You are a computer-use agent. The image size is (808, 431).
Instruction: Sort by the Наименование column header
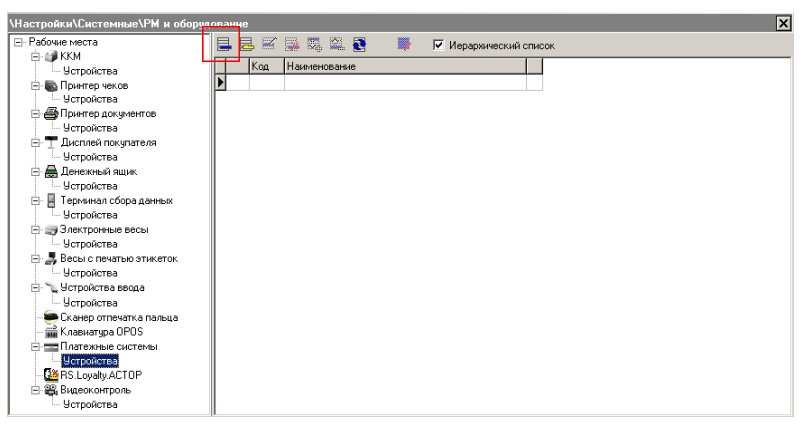coord(406,66)
